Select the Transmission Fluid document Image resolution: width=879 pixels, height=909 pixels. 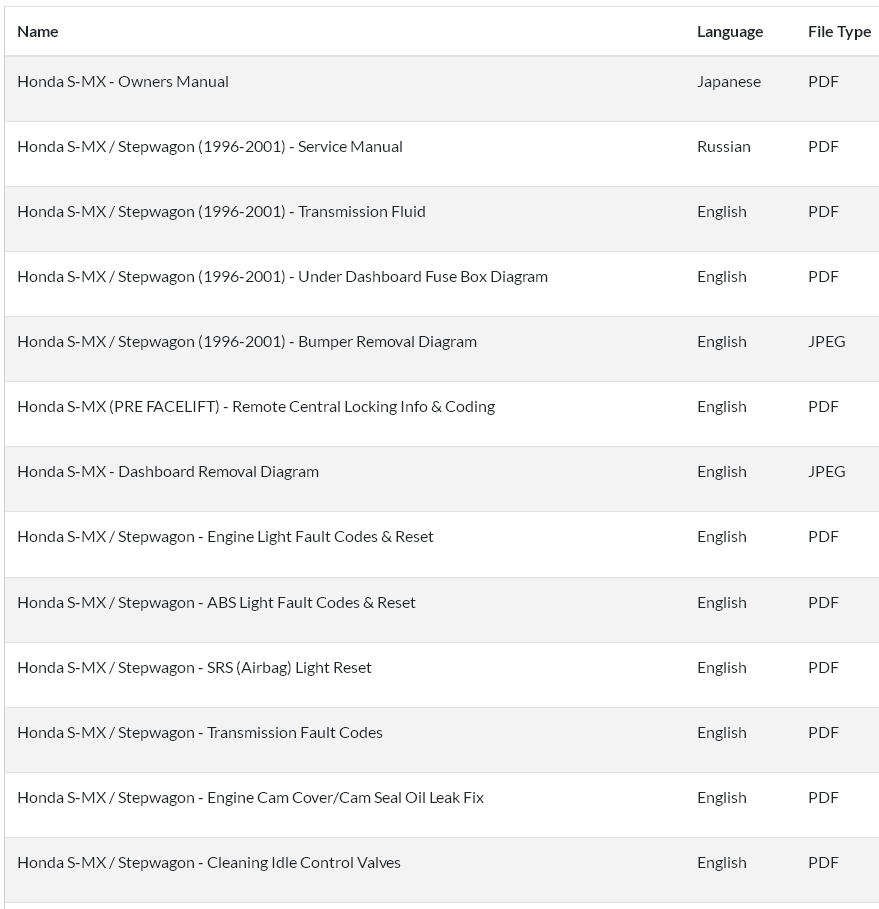[x=221, y=212]
